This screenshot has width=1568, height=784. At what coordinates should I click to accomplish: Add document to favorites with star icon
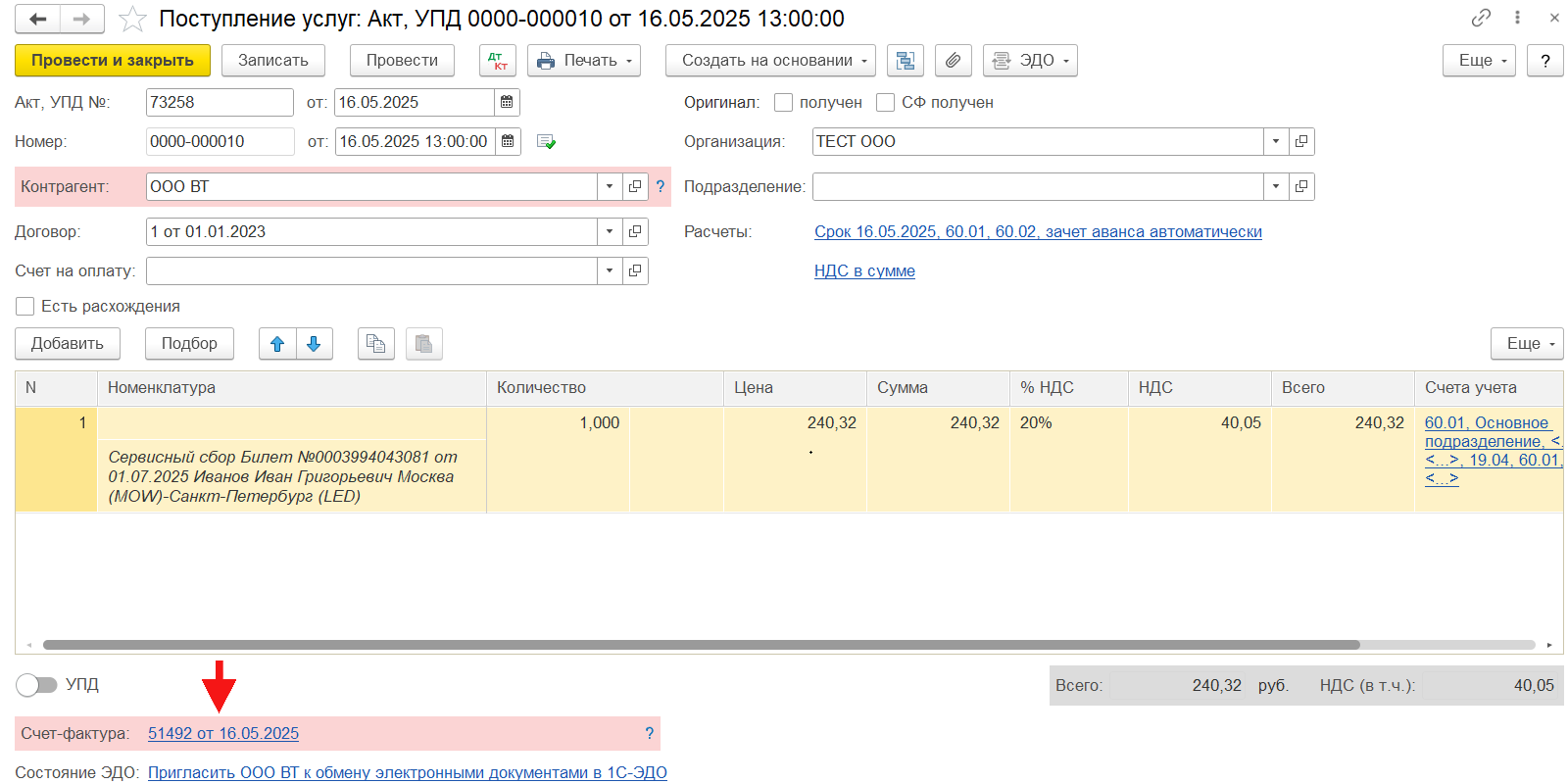132,19
